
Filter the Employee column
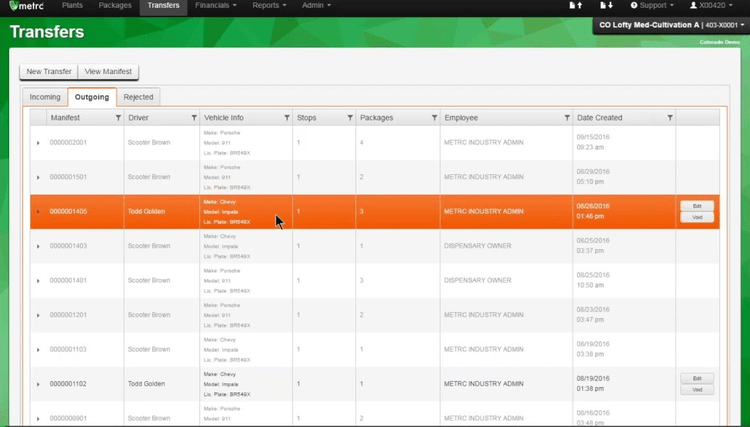(567, 118)
